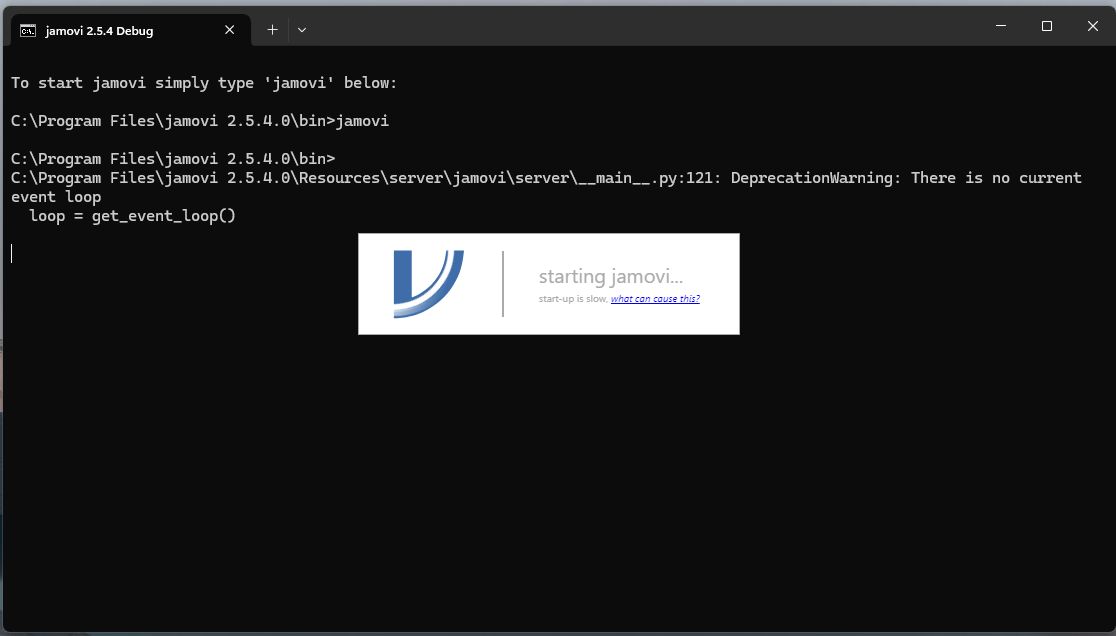The image size is (1116, 636).
Task: Minimize the terminal window
Action: [x=1001, y=26]
